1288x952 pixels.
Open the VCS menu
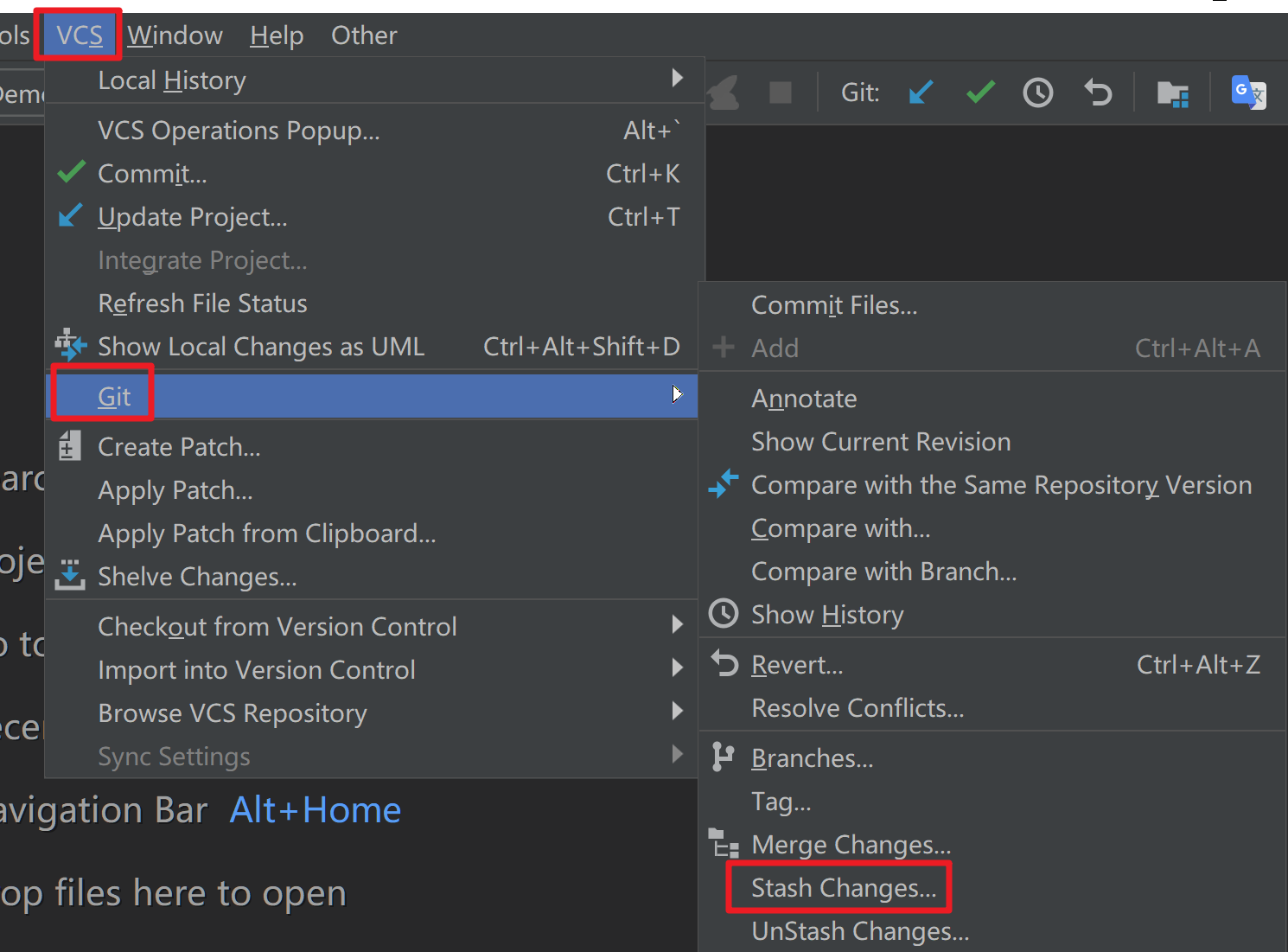[x=79, y=35]
